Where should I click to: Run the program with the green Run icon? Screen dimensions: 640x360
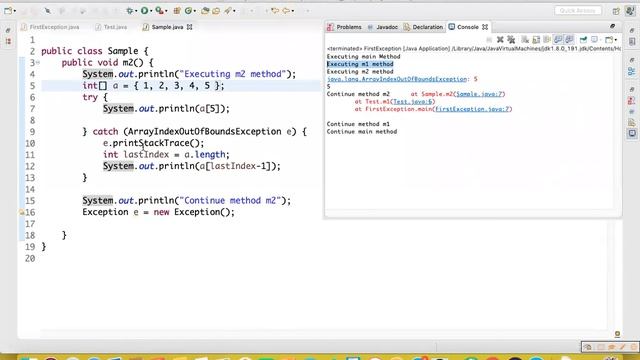144,11
